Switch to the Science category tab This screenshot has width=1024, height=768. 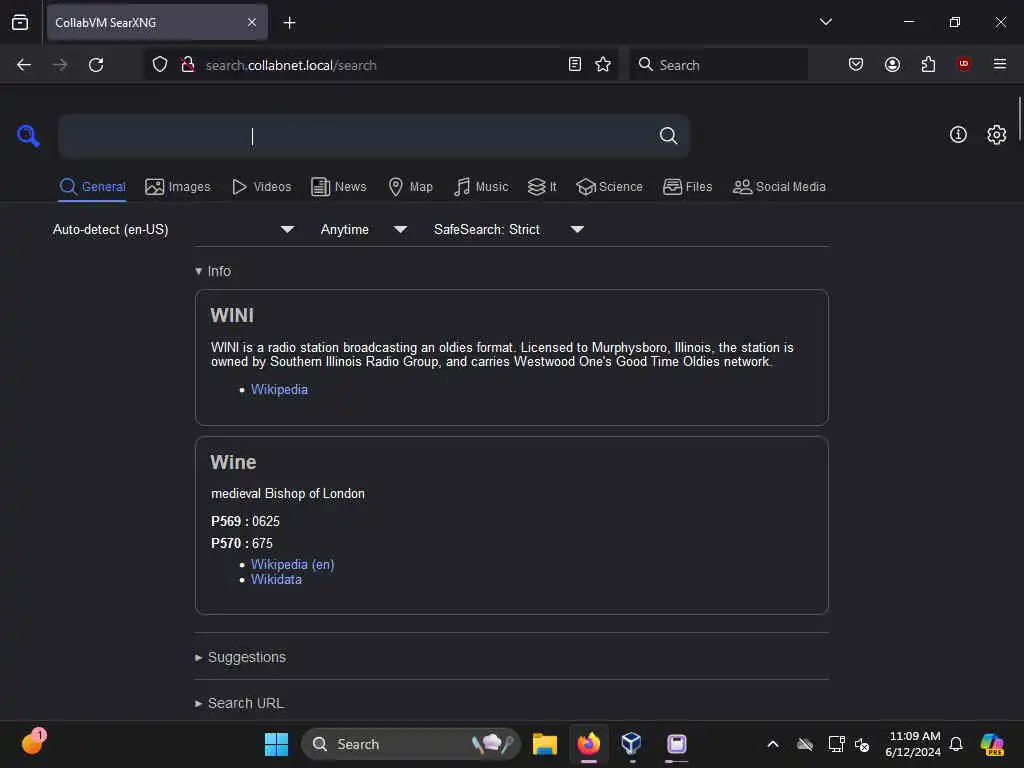pos(609,187)
